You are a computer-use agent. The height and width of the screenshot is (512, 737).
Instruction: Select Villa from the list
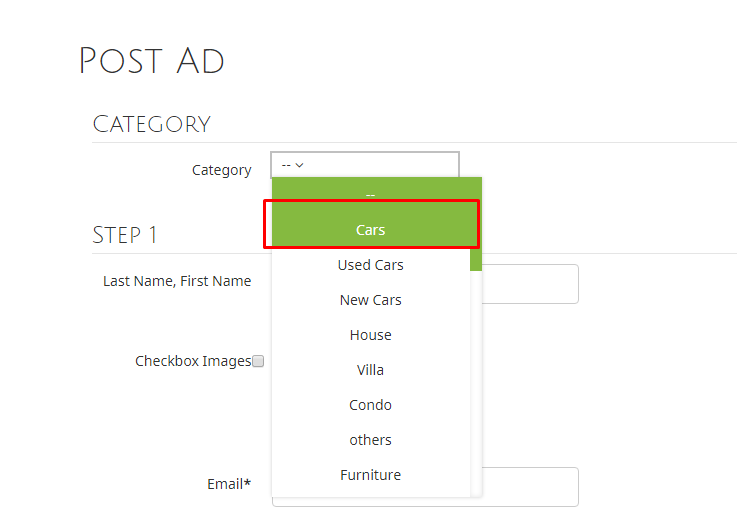tap(371, 370)
